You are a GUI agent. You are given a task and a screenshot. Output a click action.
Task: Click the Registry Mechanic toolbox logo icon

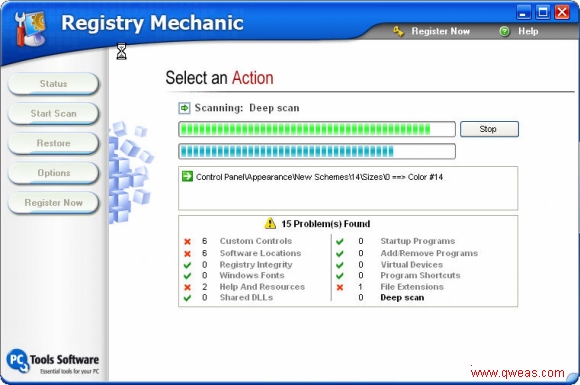[x=31, y=29]
